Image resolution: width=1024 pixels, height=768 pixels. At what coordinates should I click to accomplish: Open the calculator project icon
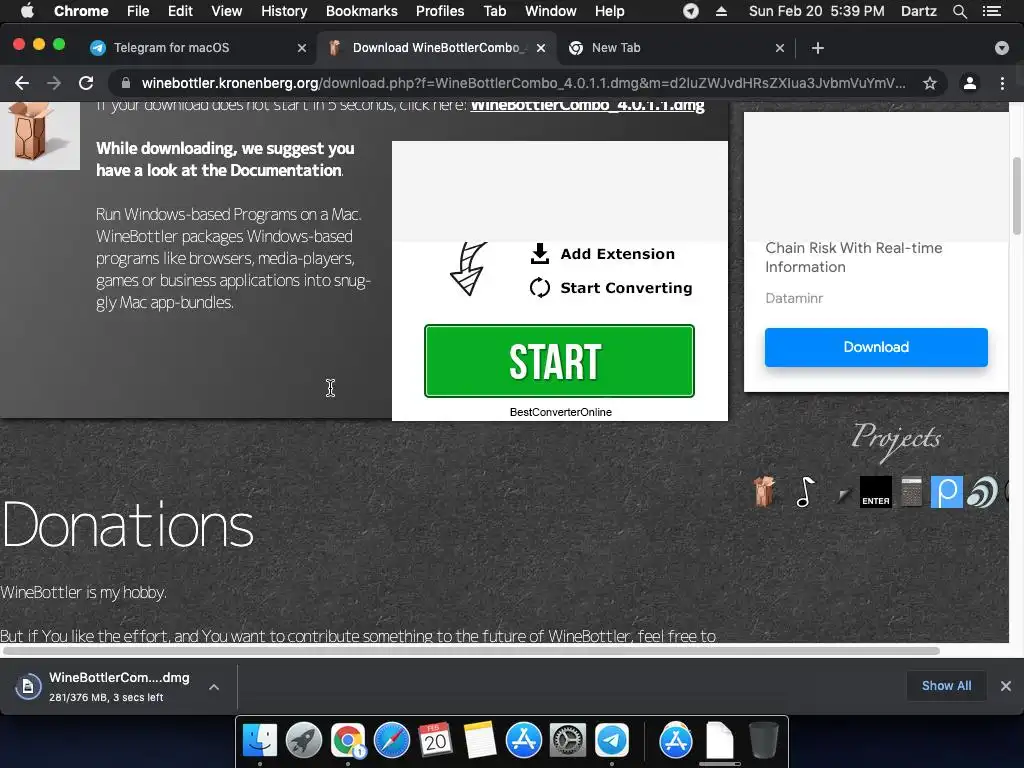(x=911, y=492)
